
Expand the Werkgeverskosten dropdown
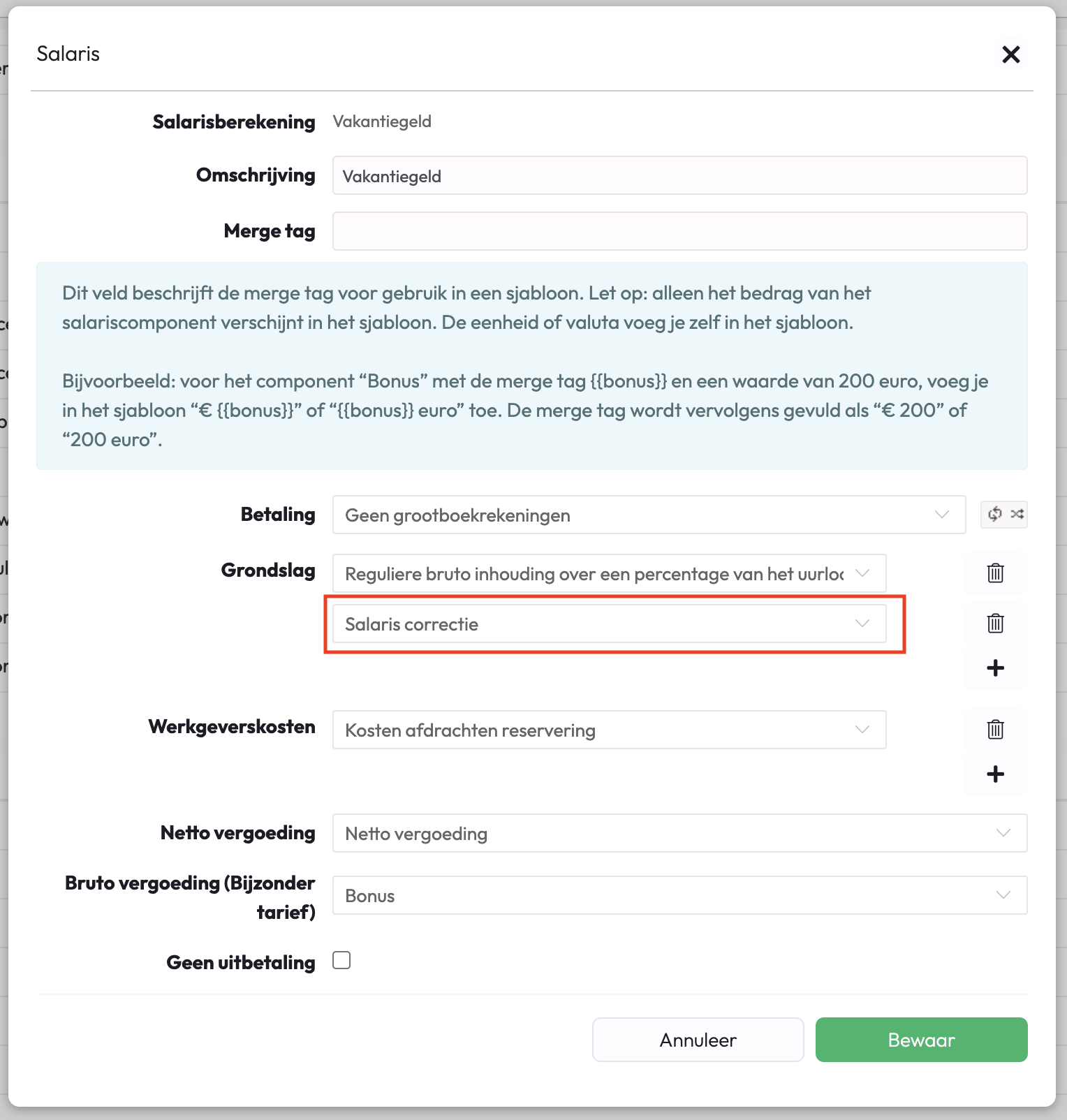click(609, 730)
